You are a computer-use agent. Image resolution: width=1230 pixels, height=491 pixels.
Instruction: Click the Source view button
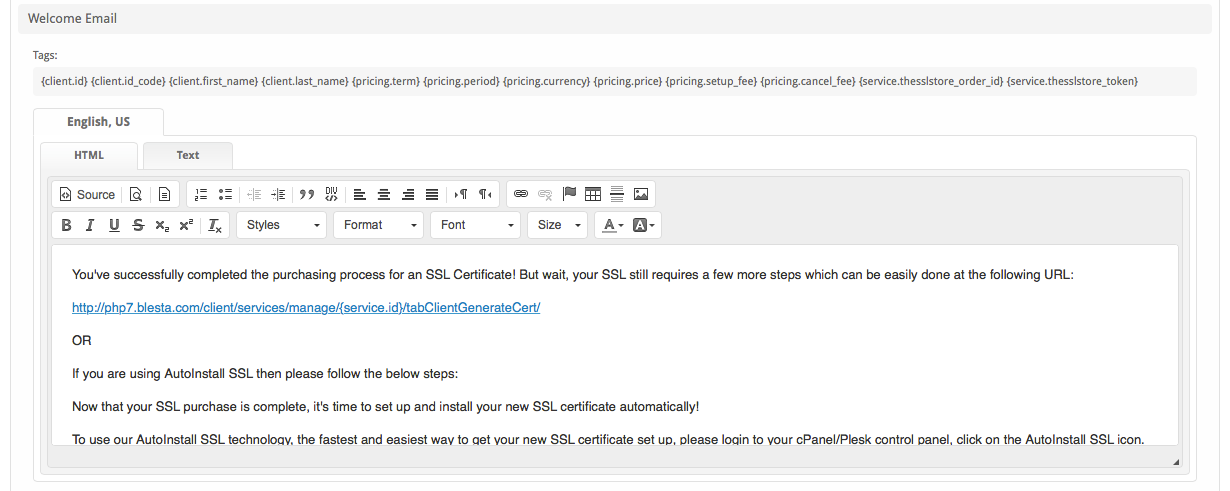(x=87, y=194)
